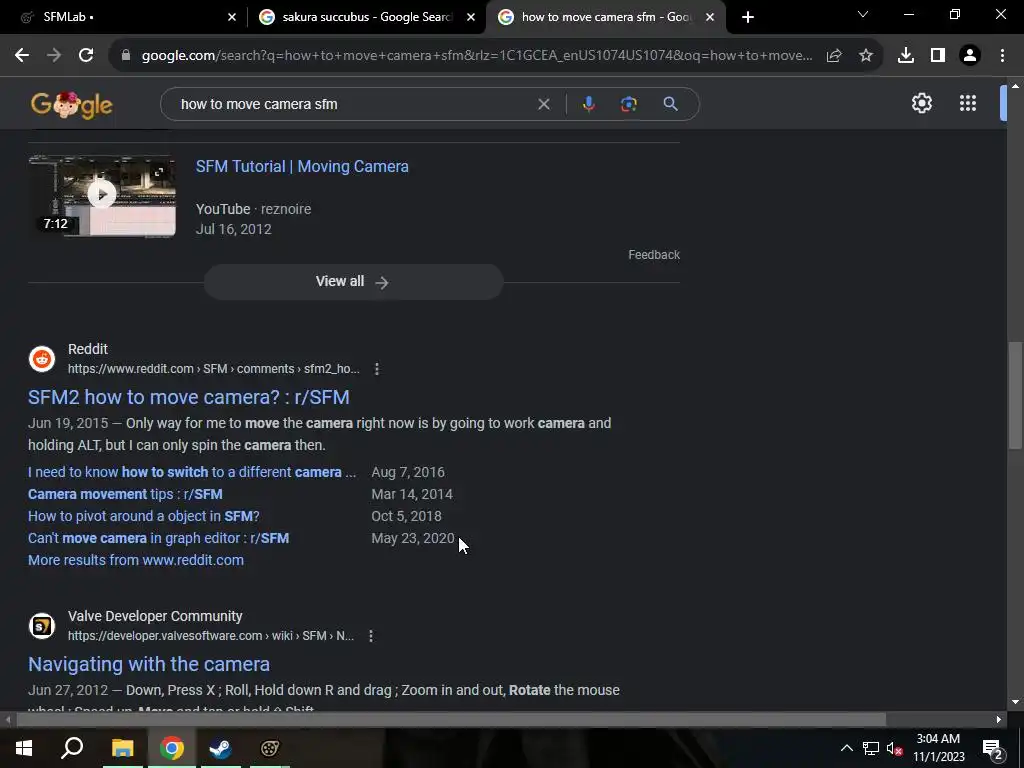The width and height of the screenshot is (1024, 768).
Task: Click the horizontal scrollbar left arrow
Action: pos(7,720)
